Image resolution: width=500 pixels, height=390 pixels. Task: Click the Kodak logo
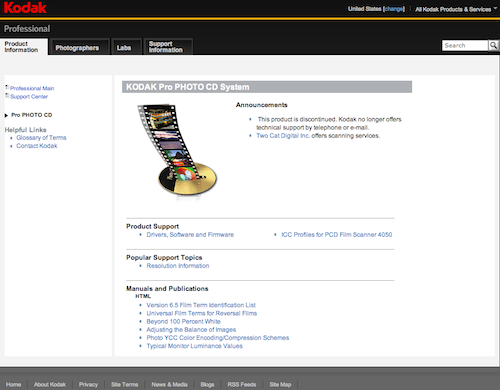click(x=25, y=7)
